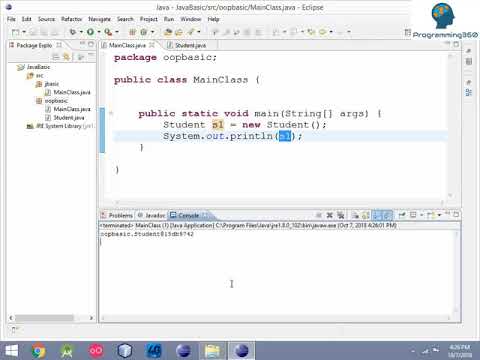Select the Console tab
The width and height of the screenshot is (480, 360).
click(x=188, y=215)
